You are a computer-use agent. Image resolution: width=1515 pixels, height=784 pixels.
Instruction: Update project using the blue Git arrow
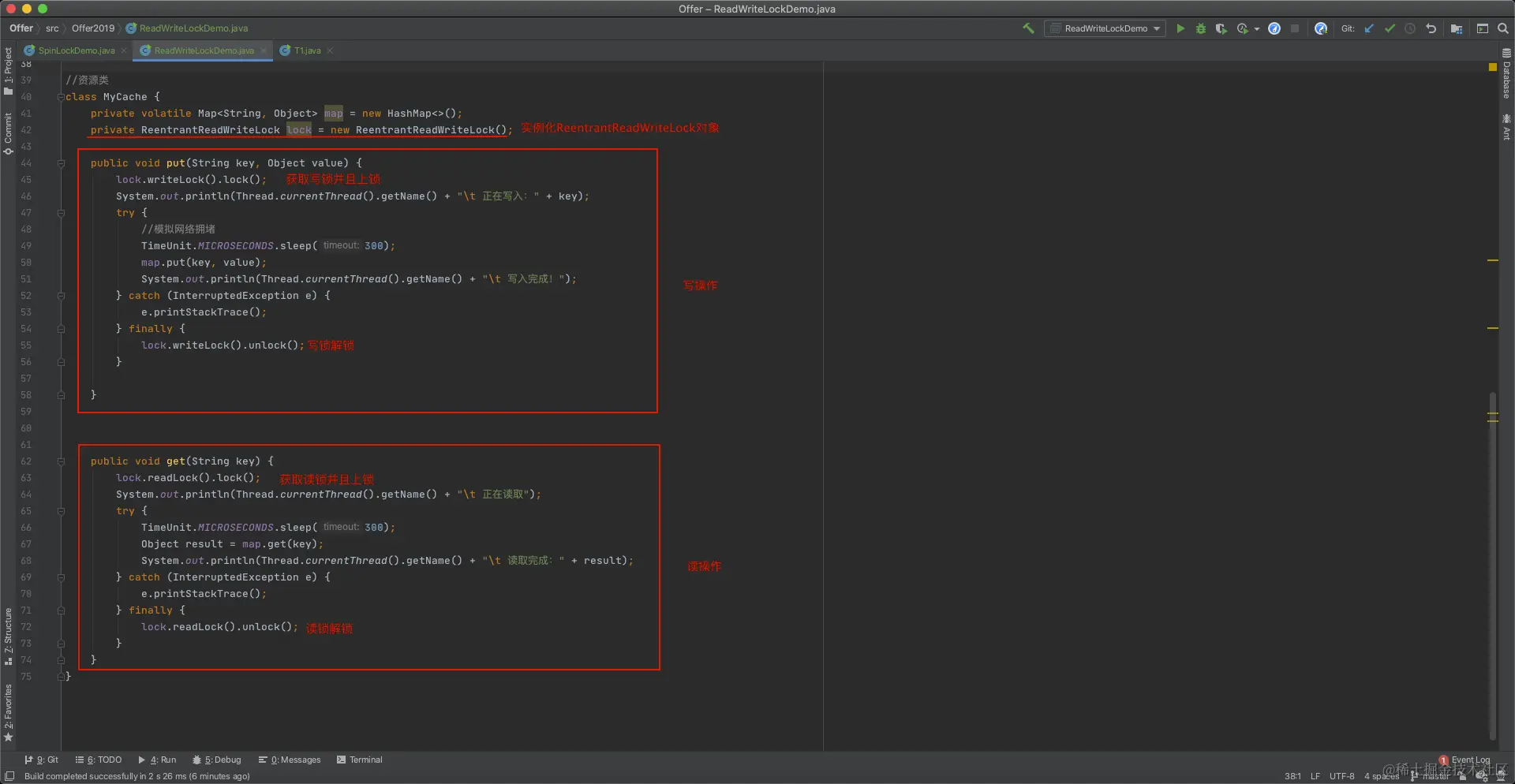[1369, 28]
